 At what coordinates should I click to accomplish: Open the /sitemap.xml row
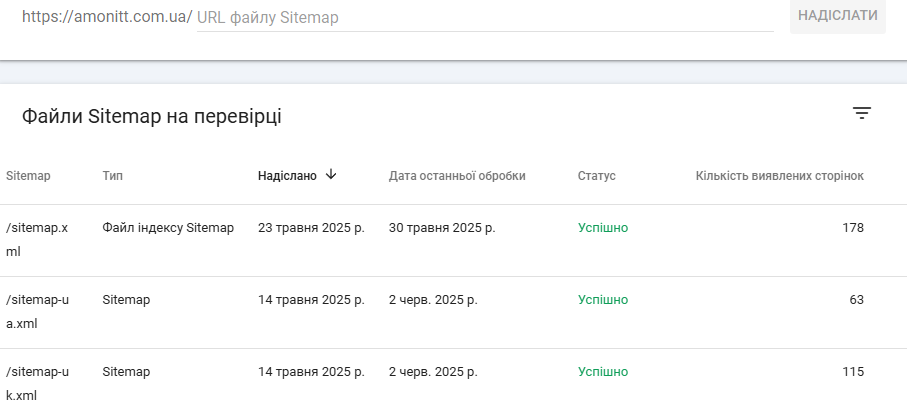(454, 240)
